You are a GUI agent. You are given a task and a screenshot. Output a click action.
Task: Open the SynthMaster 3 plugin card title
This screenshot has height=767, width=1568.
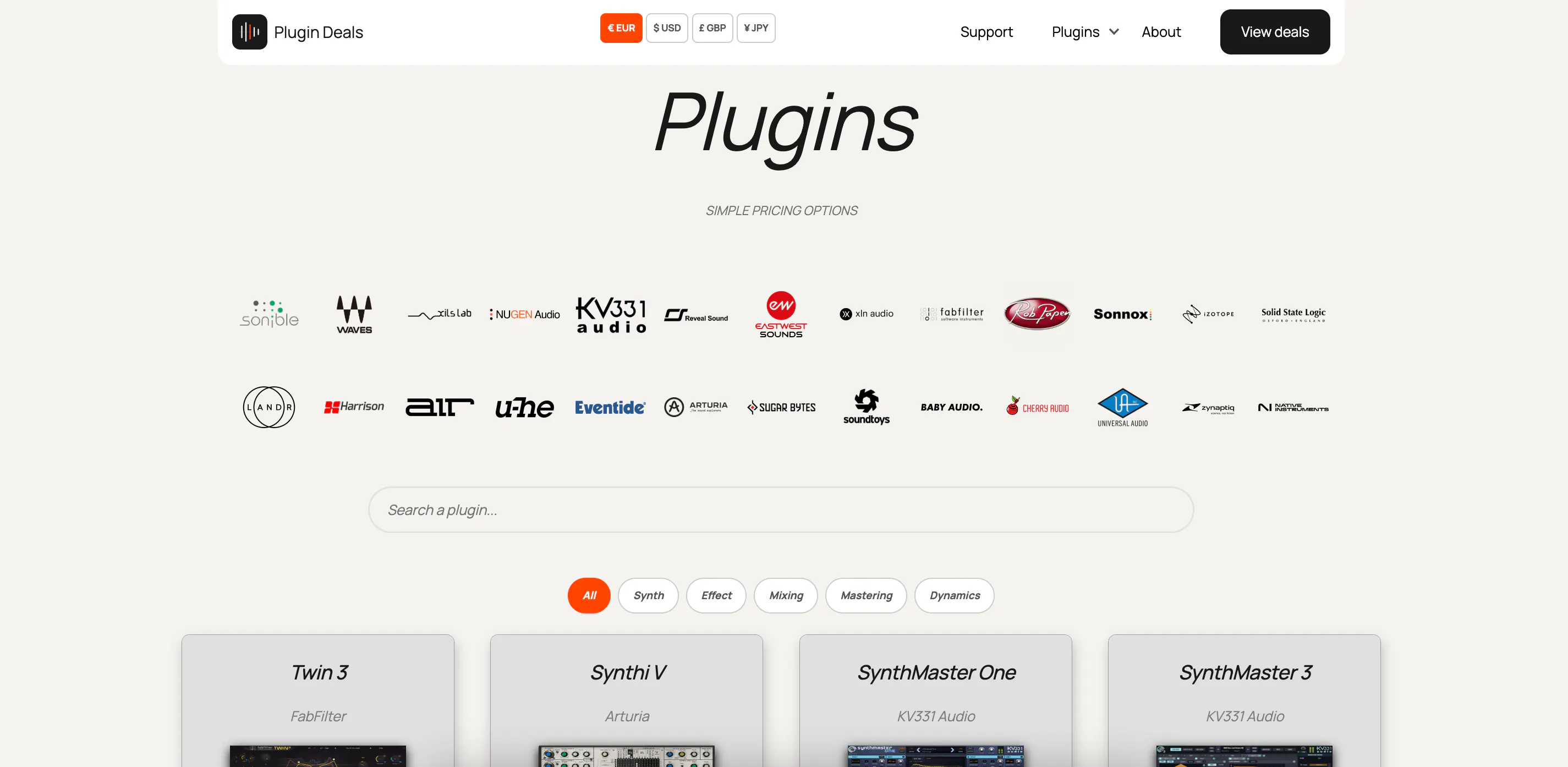pos(1245,672)
